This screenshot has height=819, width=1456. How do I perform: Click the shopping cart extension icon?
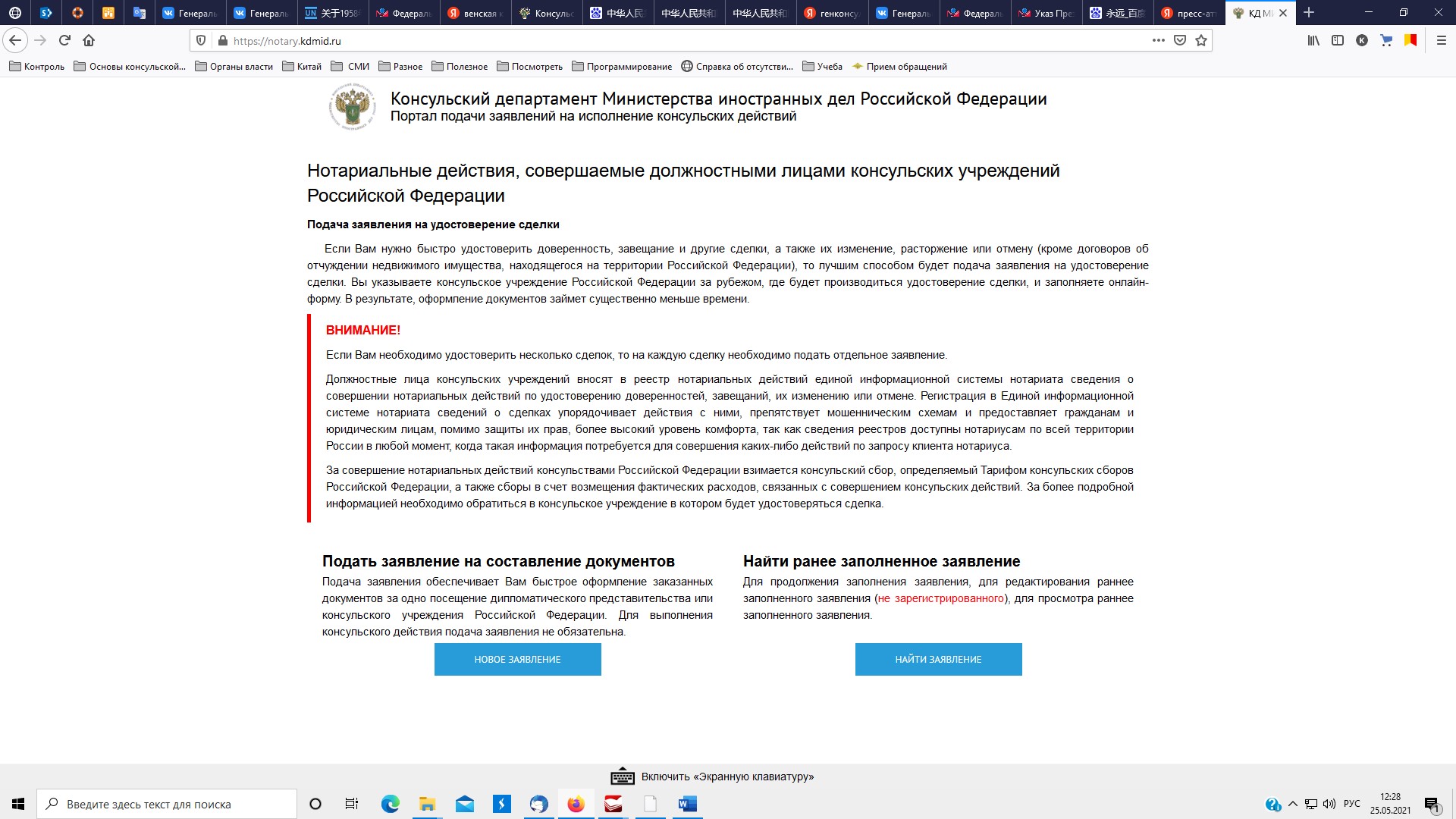pos(1386,40)
